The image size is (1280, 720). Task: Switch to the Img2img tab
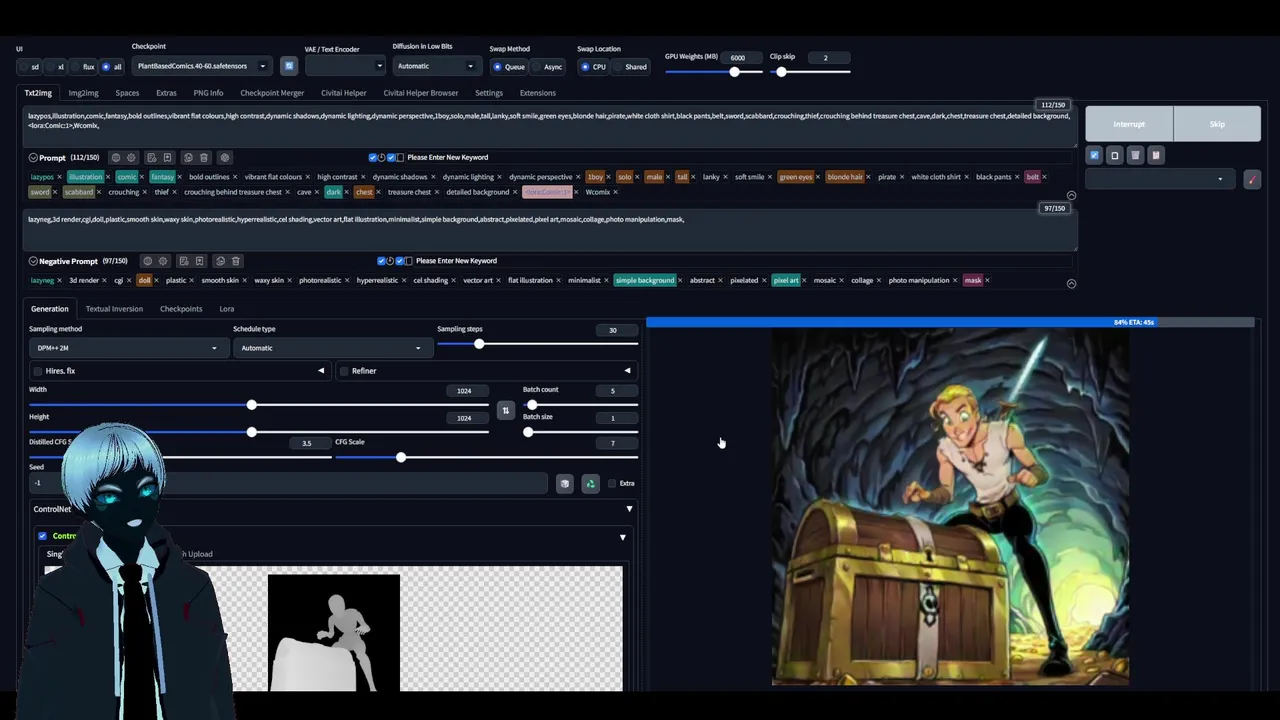coord(83,93)
